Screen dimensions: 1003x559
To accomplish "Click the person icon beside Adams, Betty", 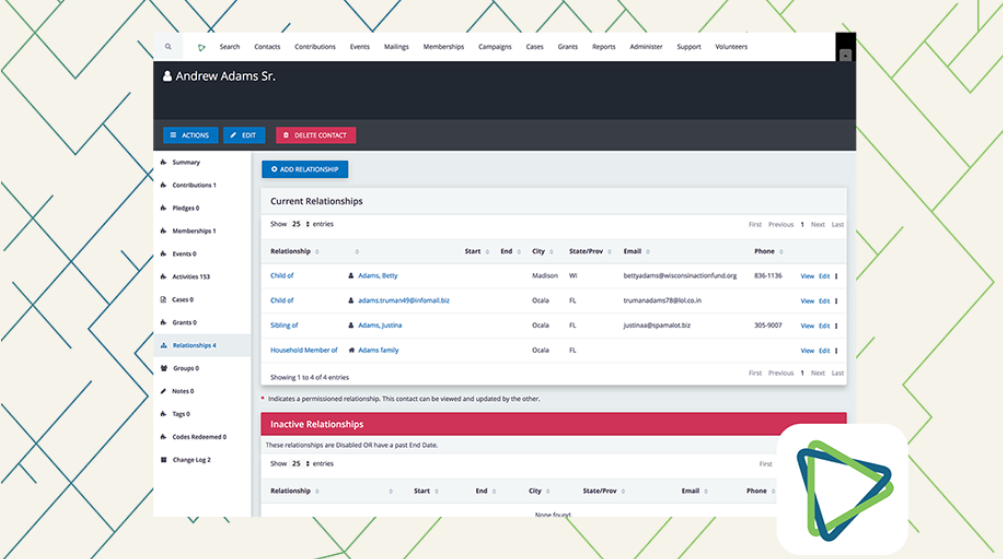I will click(351, 276).
